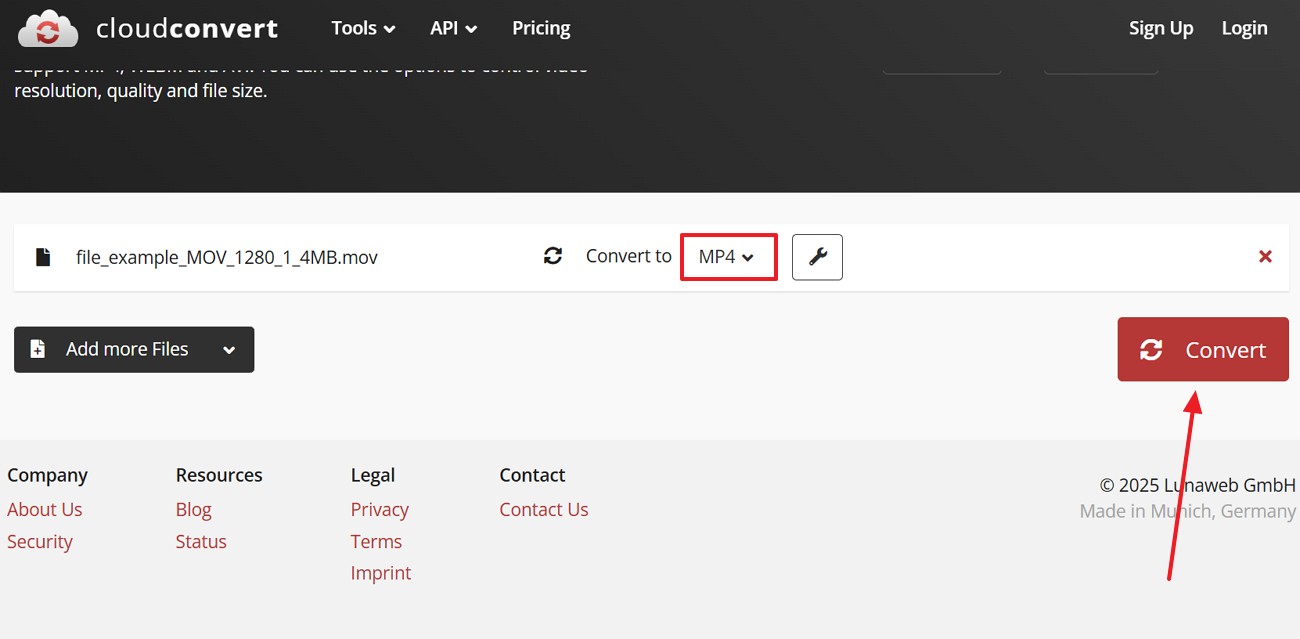Click the add file icon in Add more Files

(x=38, y=348)
